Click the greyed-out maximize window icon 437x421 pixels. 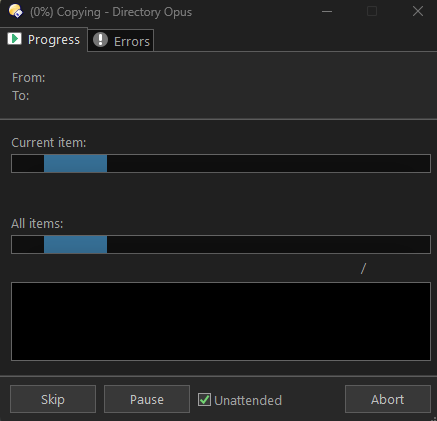[372, 11]
